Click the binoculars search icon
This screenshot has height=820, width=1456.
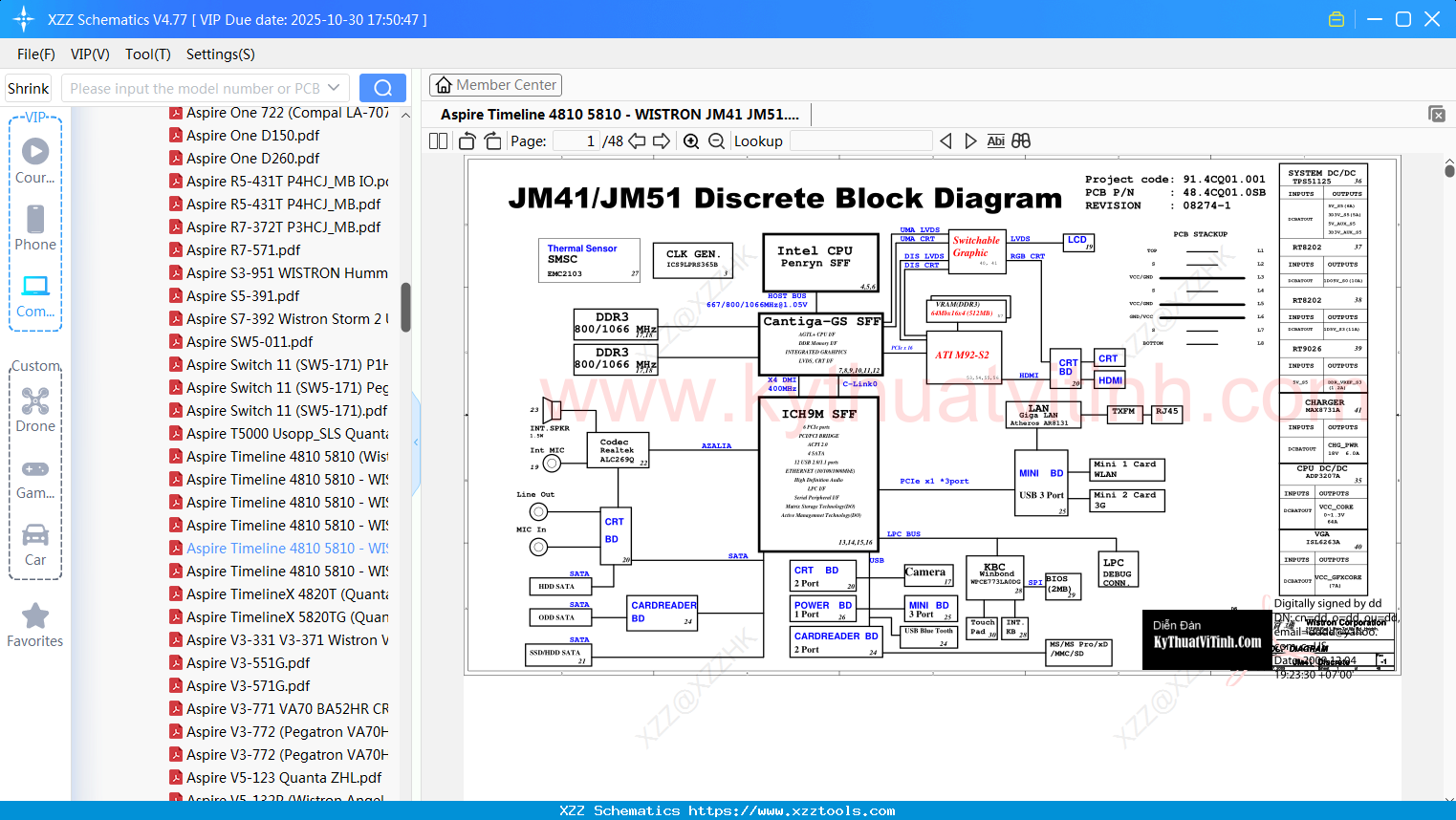[x=1021, y=141]
